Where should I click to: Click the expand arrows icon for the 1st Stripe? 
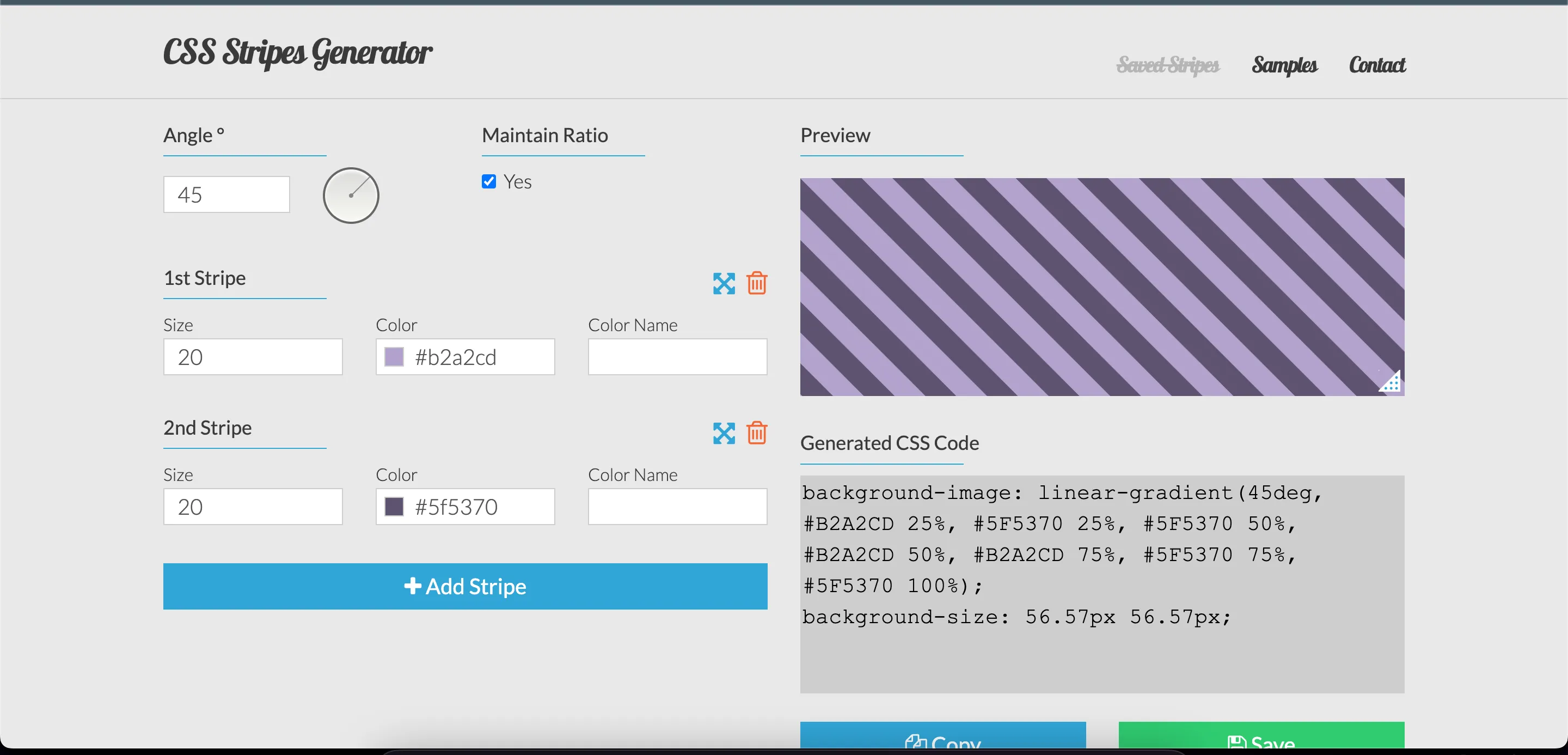[x=723, y=284]
